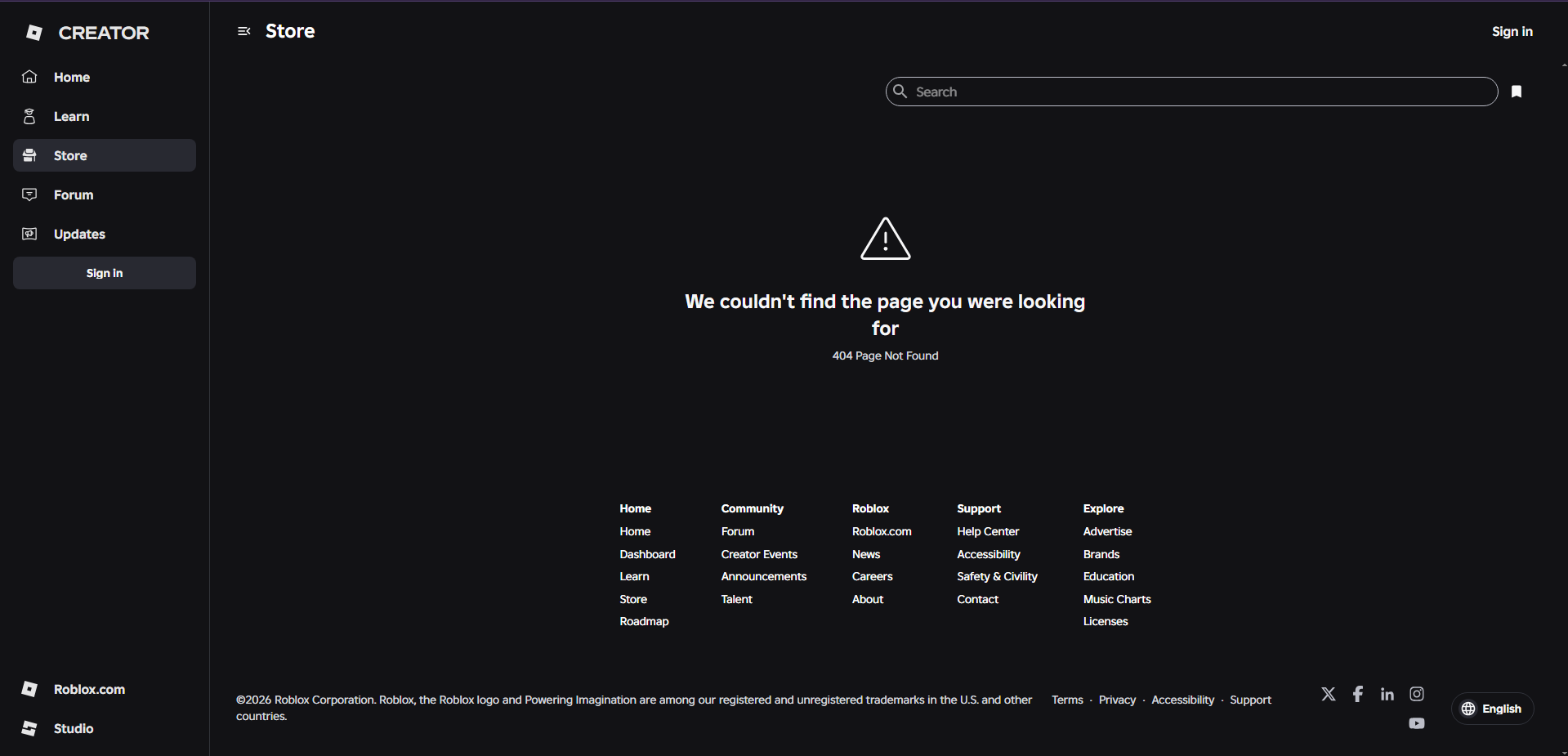The image size is (1568, 756).
Task: Open Roblox.com link in the footer Roblox column
Action: 882,531
